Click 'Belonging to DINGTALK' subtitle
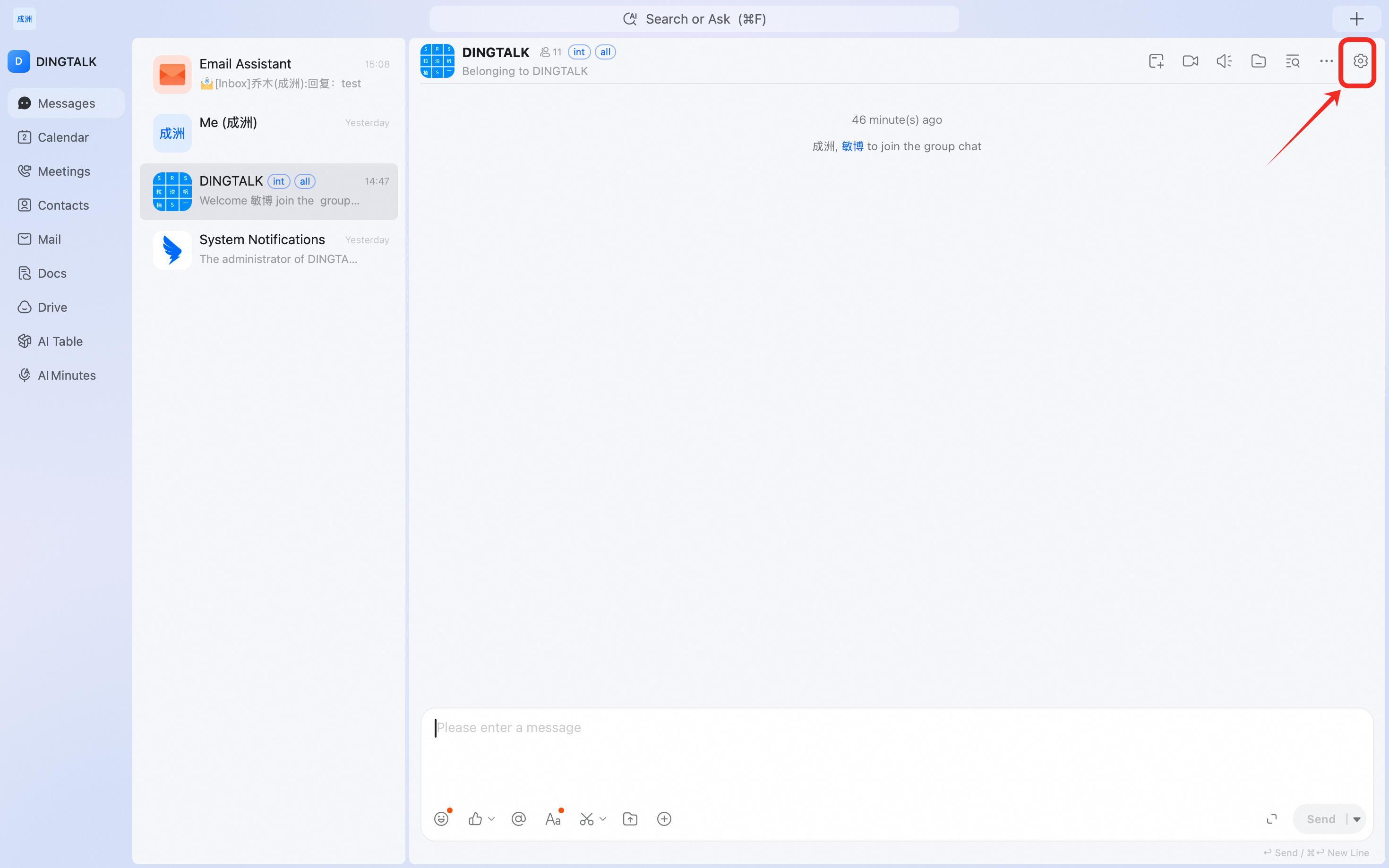This screenshot has width=1389, height=868. 525,71
